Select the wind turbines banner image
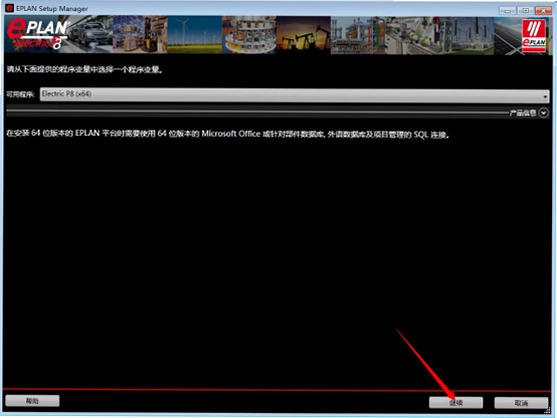 coord(195,35)
